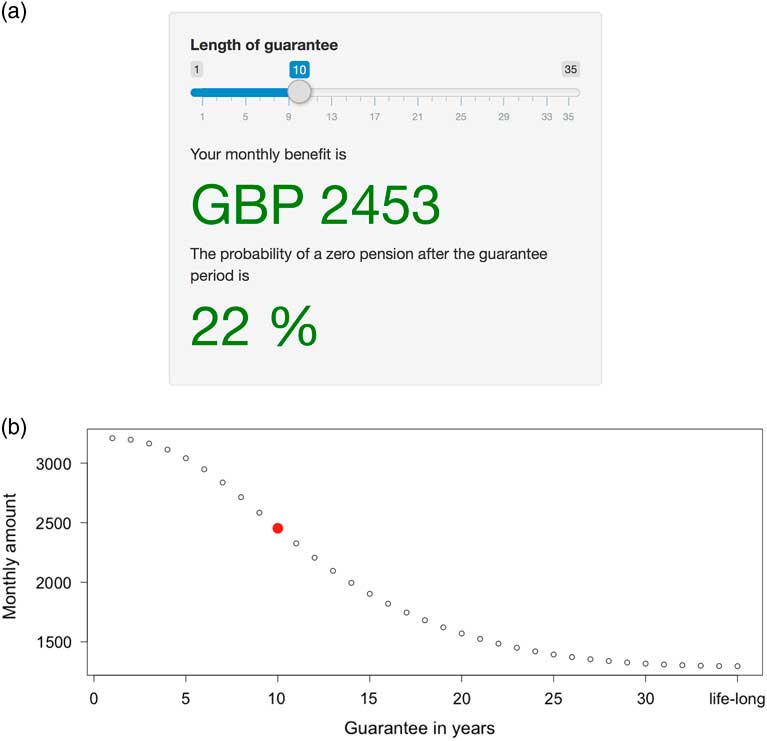Click the slider handle at value 10
The height and width of the screenshot is (741, 767).
coord(299,92)
